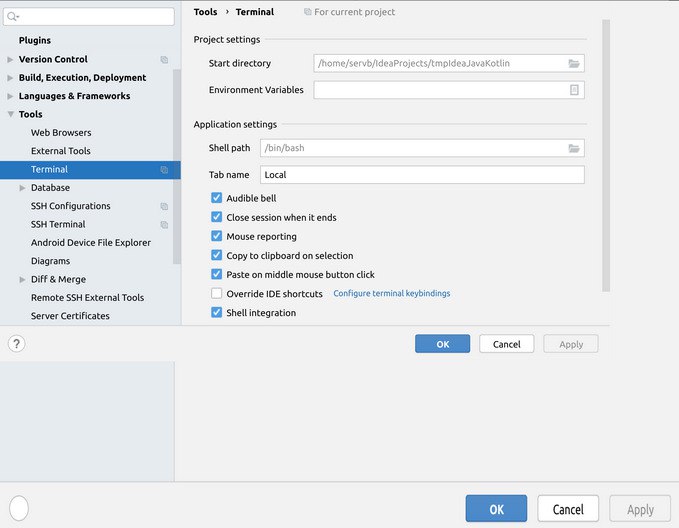Open Configure terminal keybindings link
Screen dimensions: 679x528
391,293
